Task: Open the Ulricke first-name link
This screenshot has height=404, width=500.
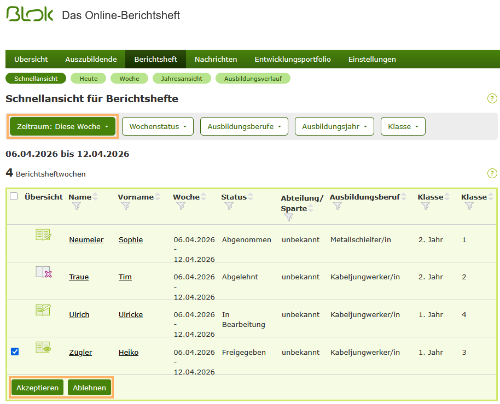Action: 131,314
